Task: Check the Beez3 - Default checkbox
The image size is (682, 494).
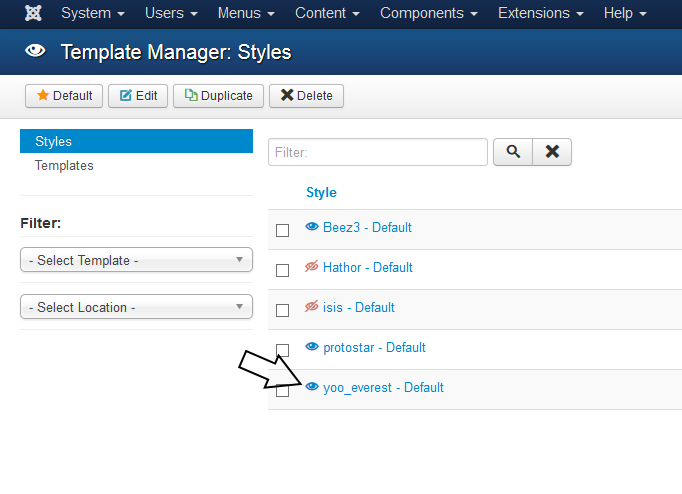Action: click(x=282, y=230)
